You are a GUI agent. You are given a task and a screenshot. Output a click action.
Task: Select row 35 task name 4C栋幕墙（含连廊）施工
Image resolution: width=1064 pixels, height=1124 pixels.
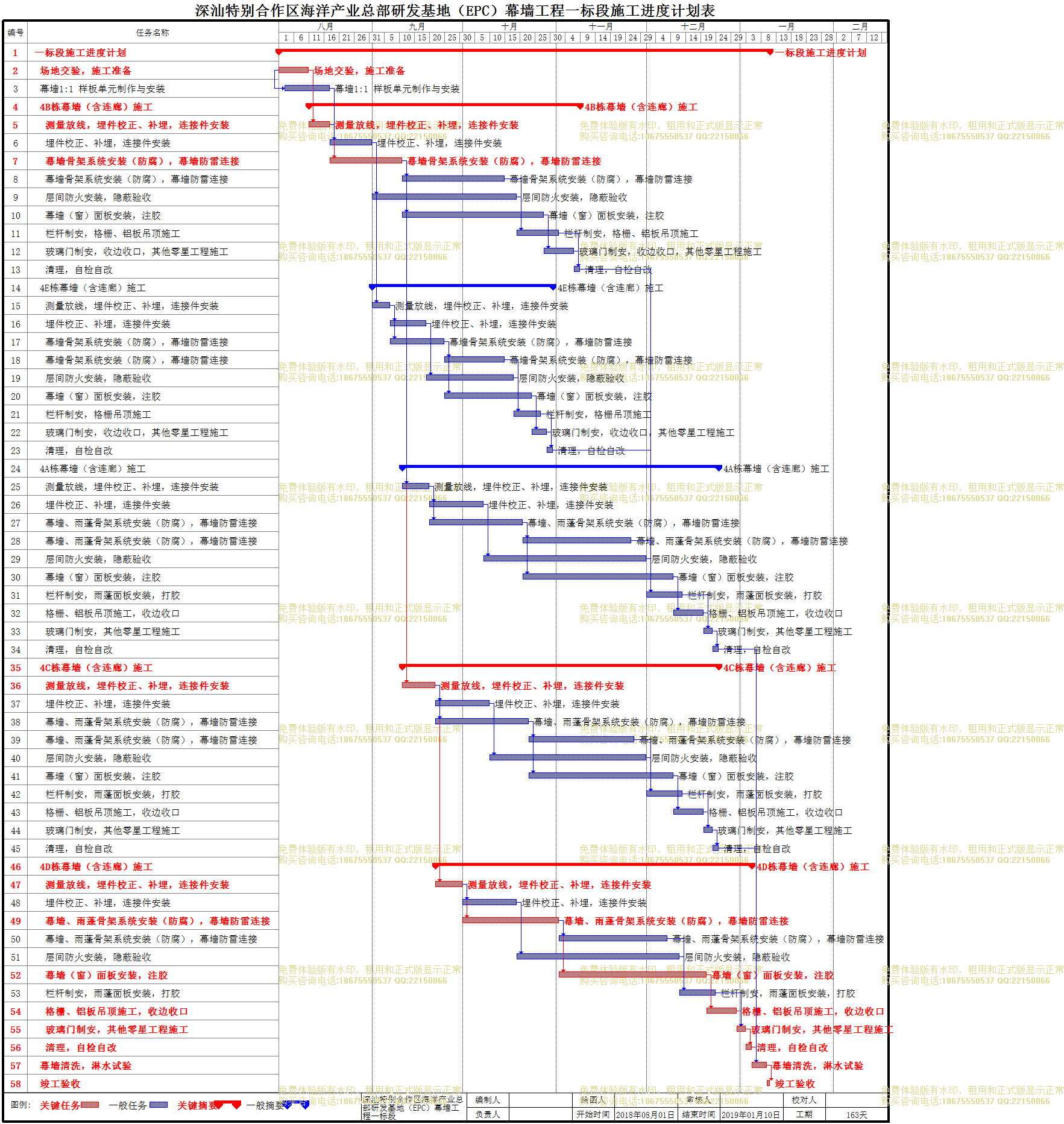click(96, 668)
